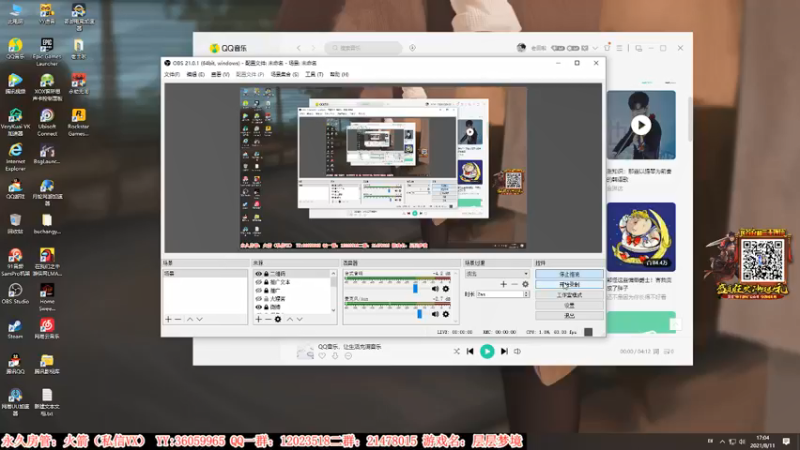This screenshot has height=450, width=800.
Task: Open OBS Studio desktop shortcut
Action: pyautogui.click(x=15, y=294)
